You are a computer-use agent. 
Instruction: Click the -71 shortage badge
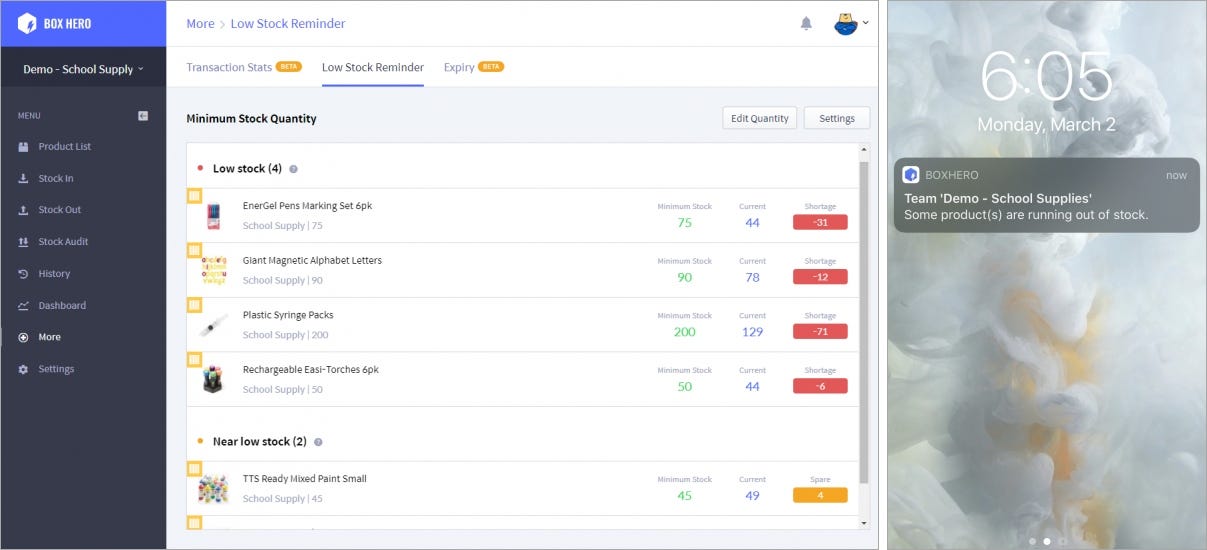click(x=820, y=332)
